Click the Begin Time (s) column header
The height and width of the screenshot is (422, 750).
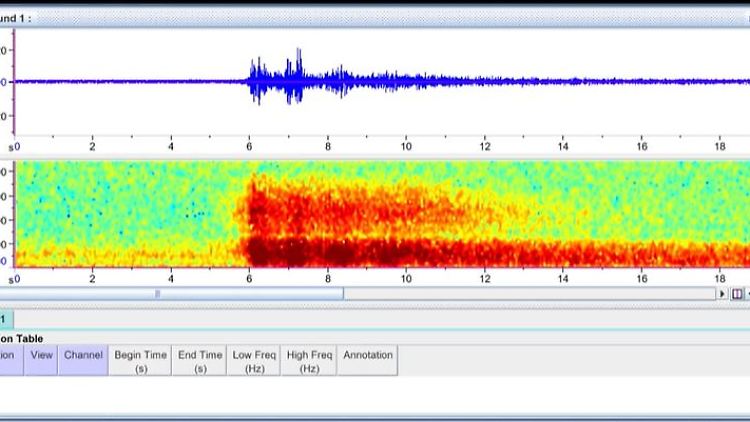[140, 361]
